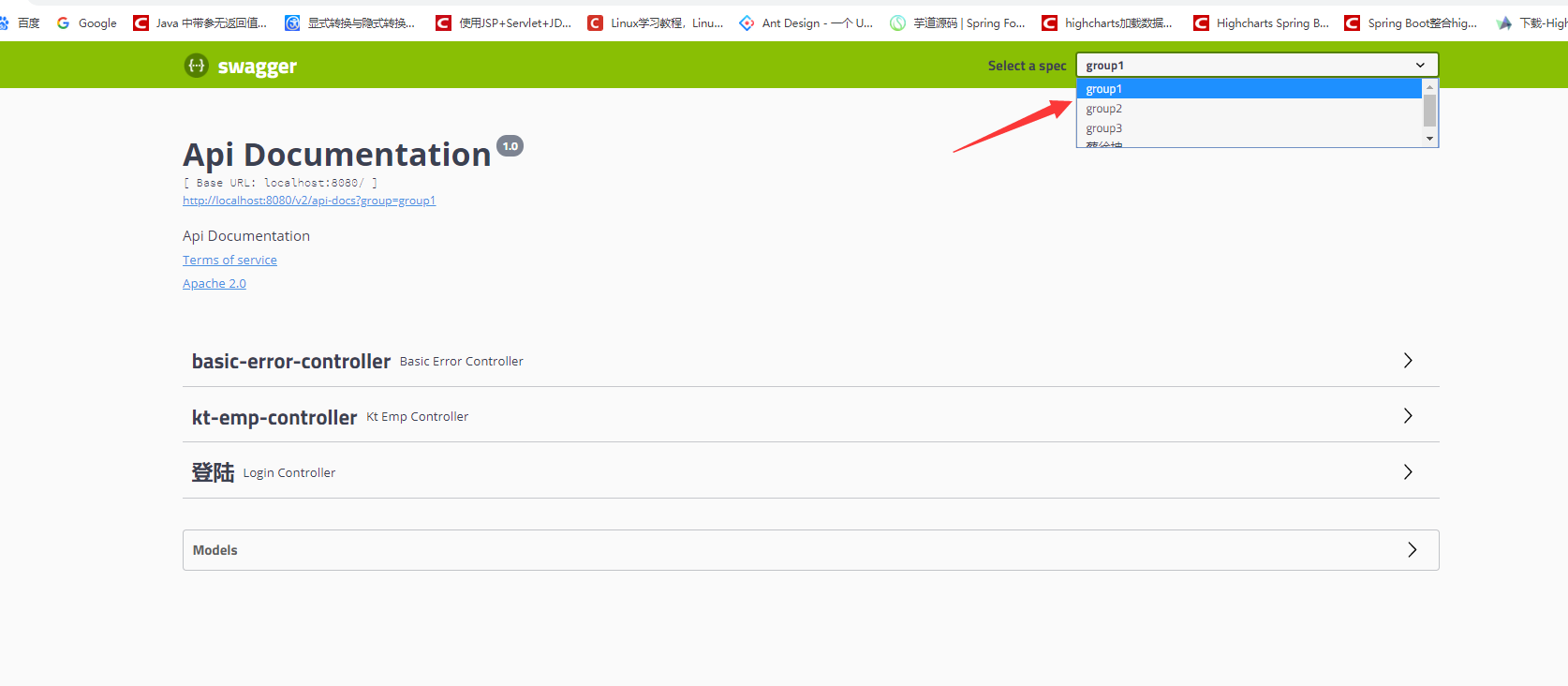Viewport: 1568px width, 686px height.
Task: Open the Ant Design bookmark
Action: coord(806,22)
